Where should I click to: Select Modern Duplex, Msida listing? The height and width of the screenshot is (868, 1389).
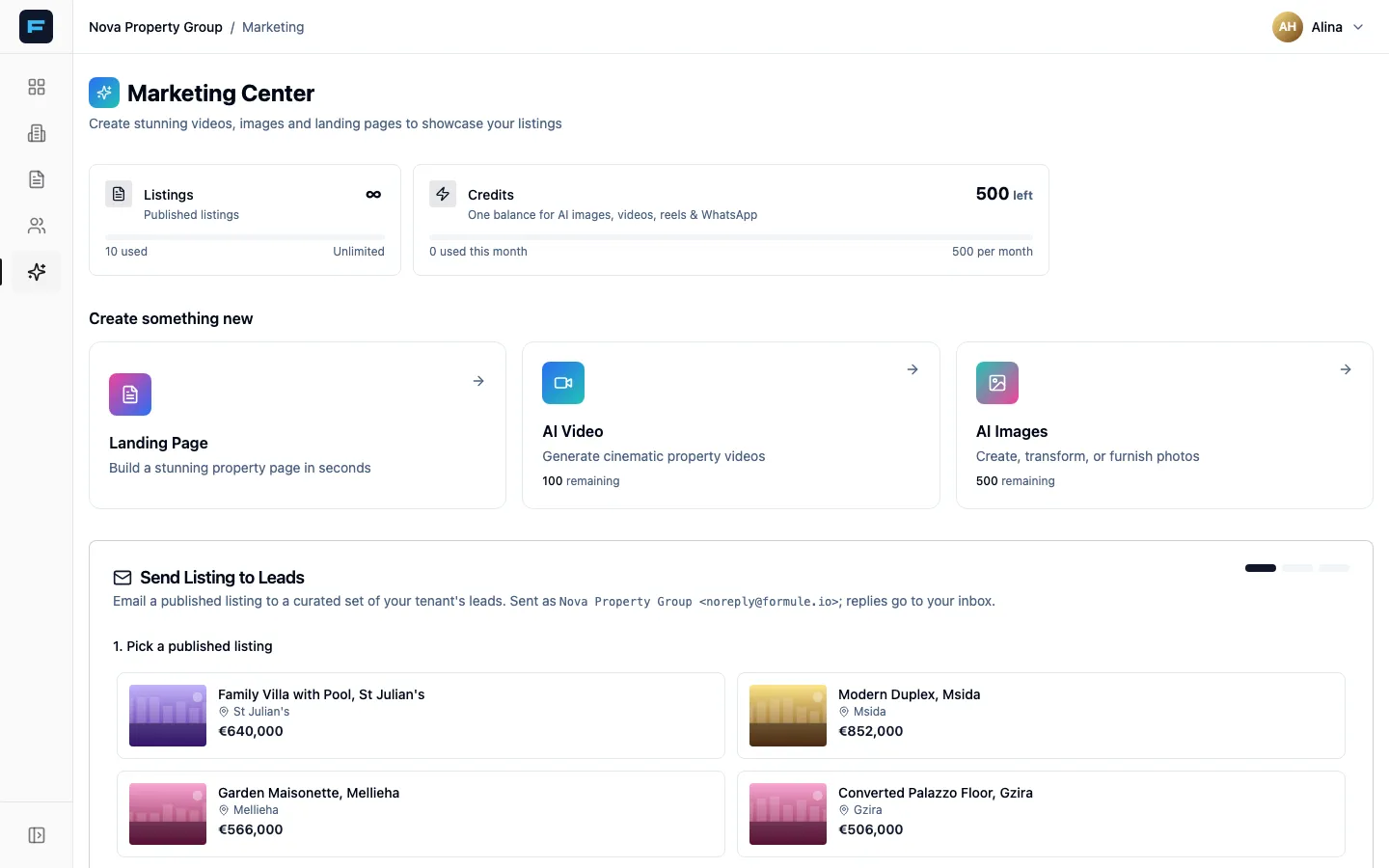coord(1041,716)
